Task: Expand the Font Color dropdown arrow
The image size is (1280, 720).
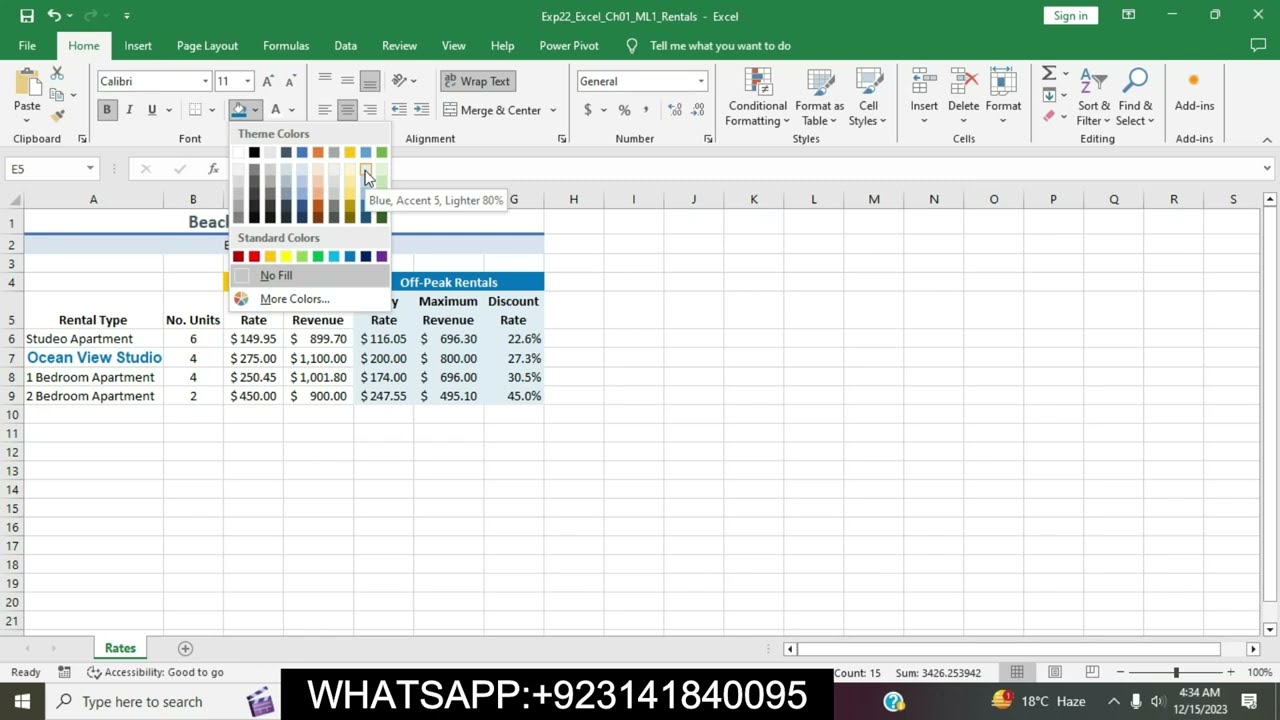Action: [292, 110]
